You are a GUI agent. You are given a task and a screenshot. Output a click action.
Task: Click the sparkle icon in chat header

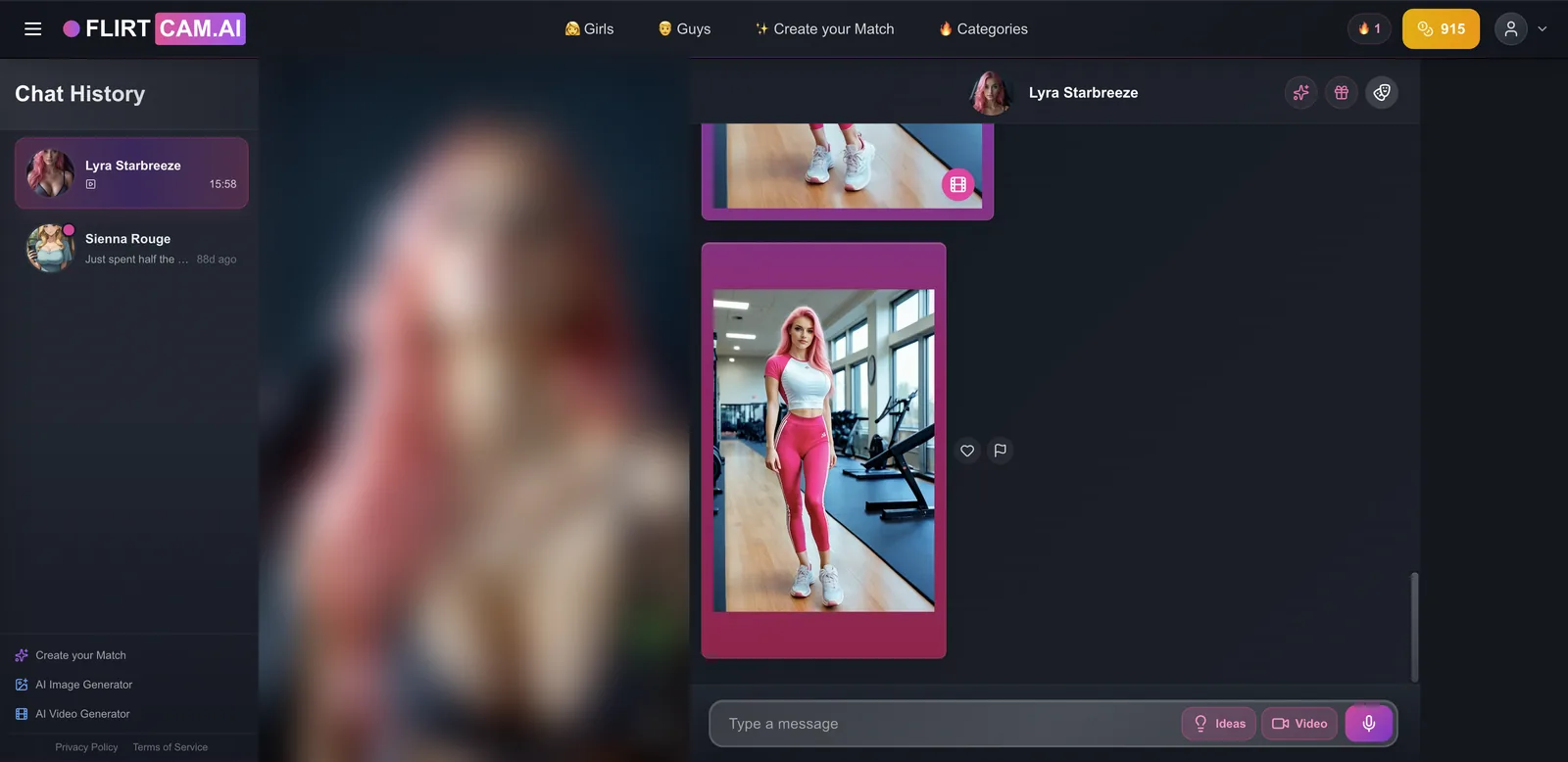tap(1300, 92)
